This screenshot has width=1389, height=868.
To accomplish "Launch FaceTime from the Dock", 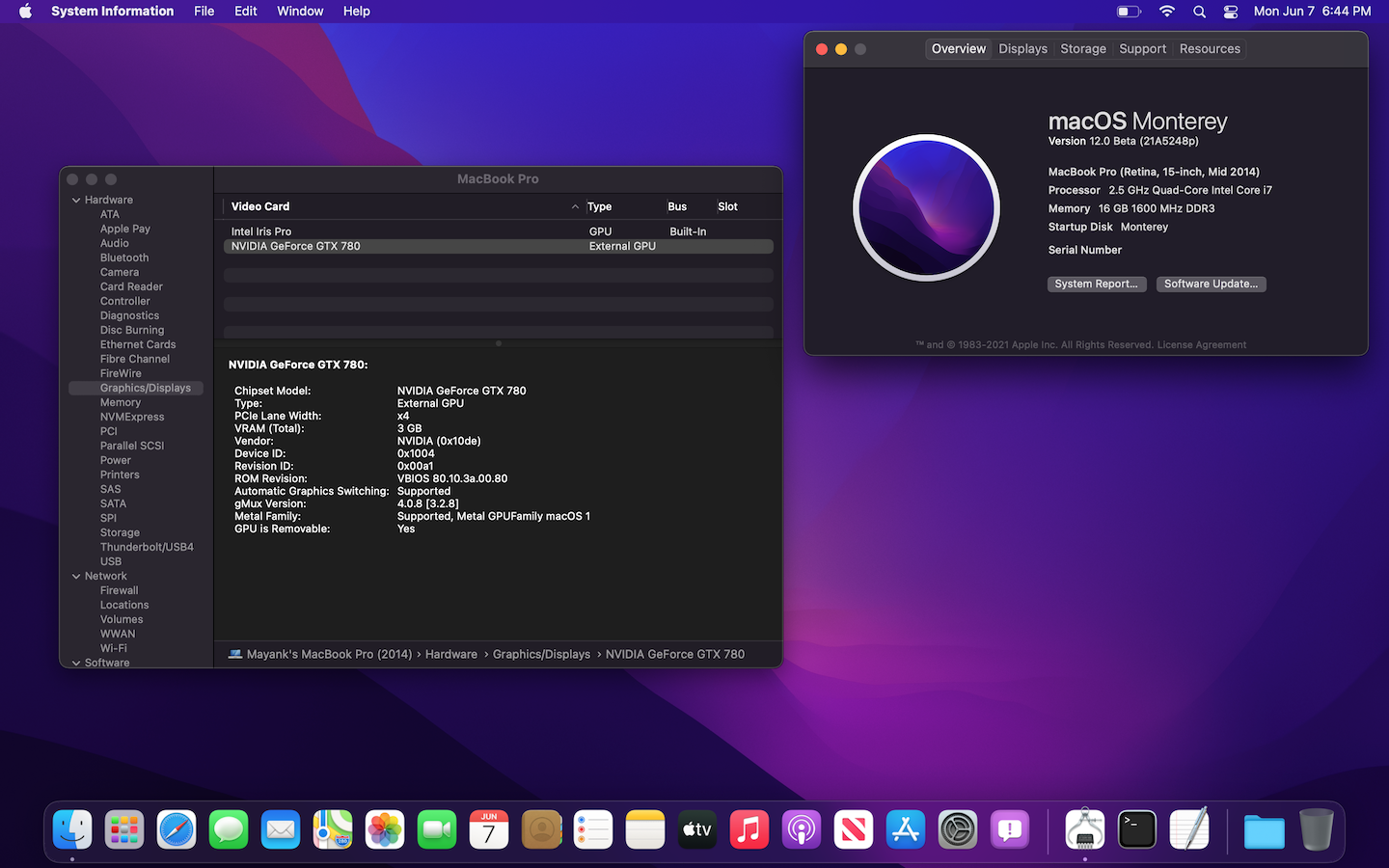I will (x=437, y=829).
